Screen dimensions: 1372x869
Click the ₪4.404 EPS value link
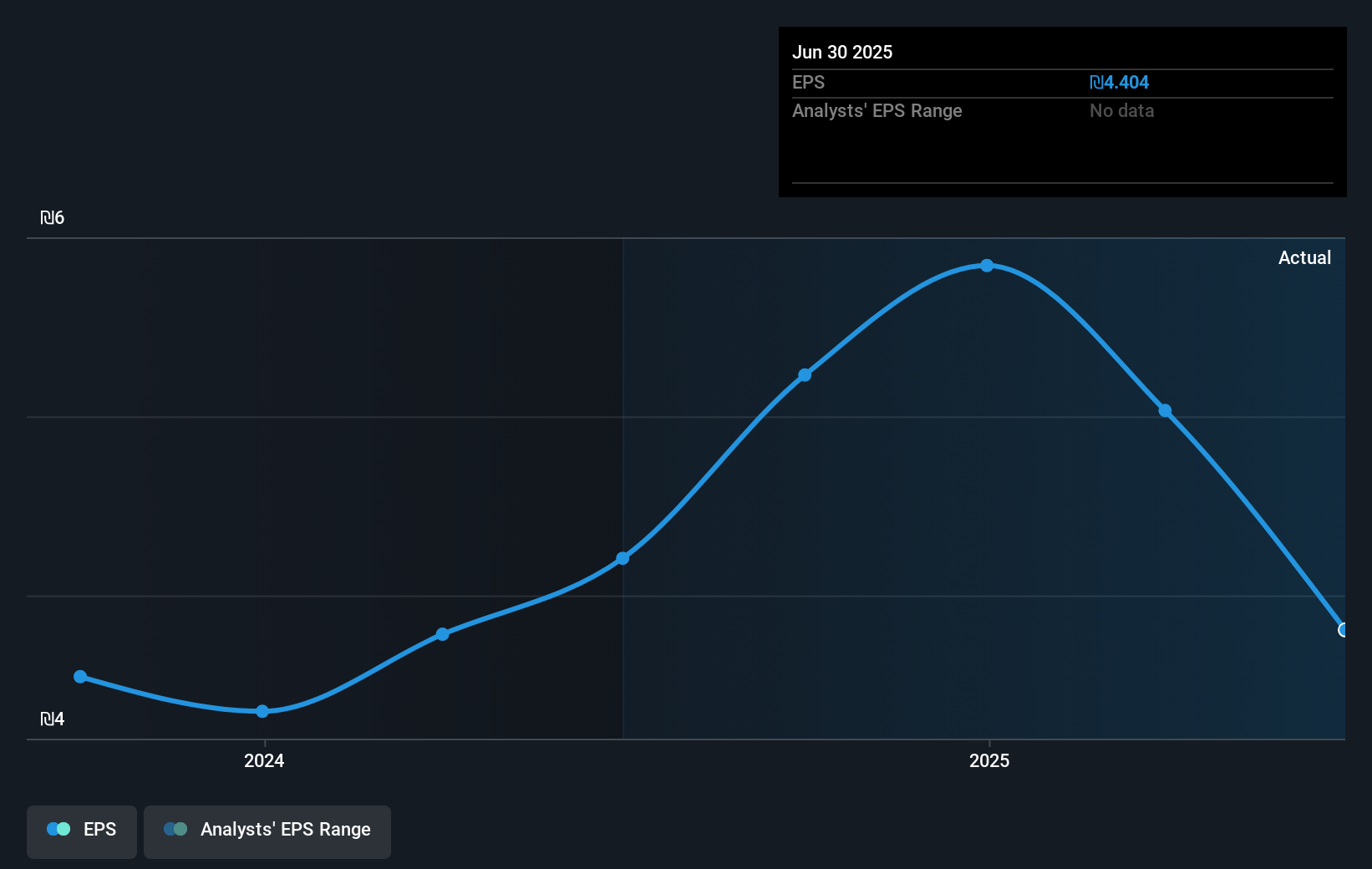coord(1120,82)
